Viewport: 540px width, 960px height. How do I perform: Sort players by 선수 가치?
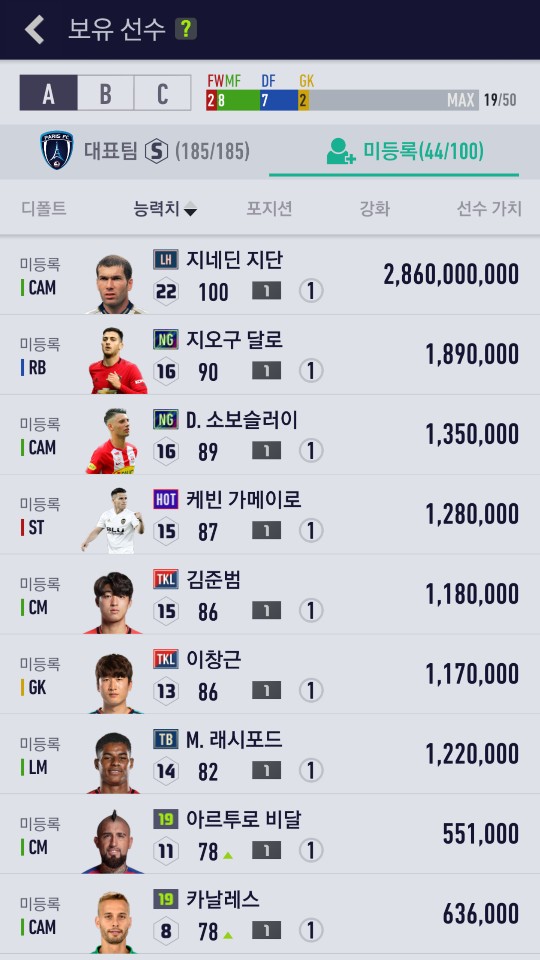pyautogui.click(x=489, y=209)
